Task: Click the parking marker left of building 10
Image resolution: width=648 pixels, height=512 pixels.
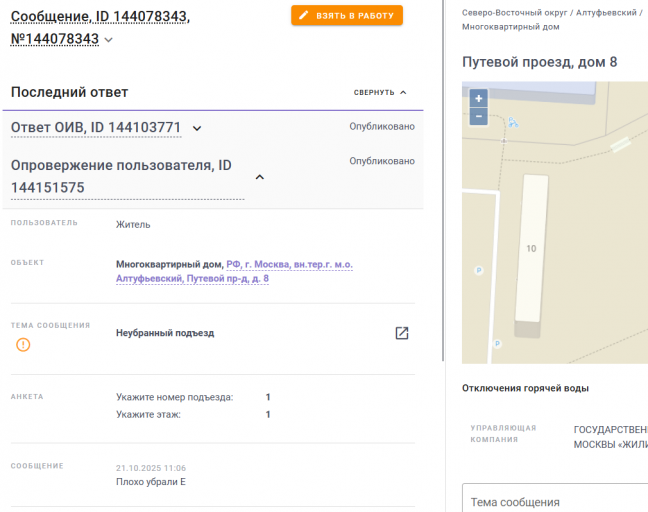Action: point(479,271)
